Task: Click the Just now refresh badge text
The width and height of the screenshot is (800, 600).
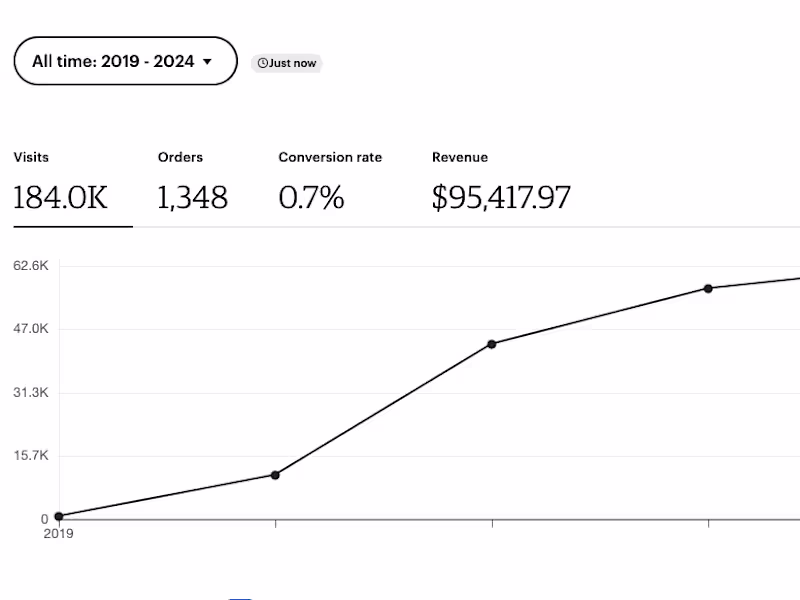Action: (292, 63)
